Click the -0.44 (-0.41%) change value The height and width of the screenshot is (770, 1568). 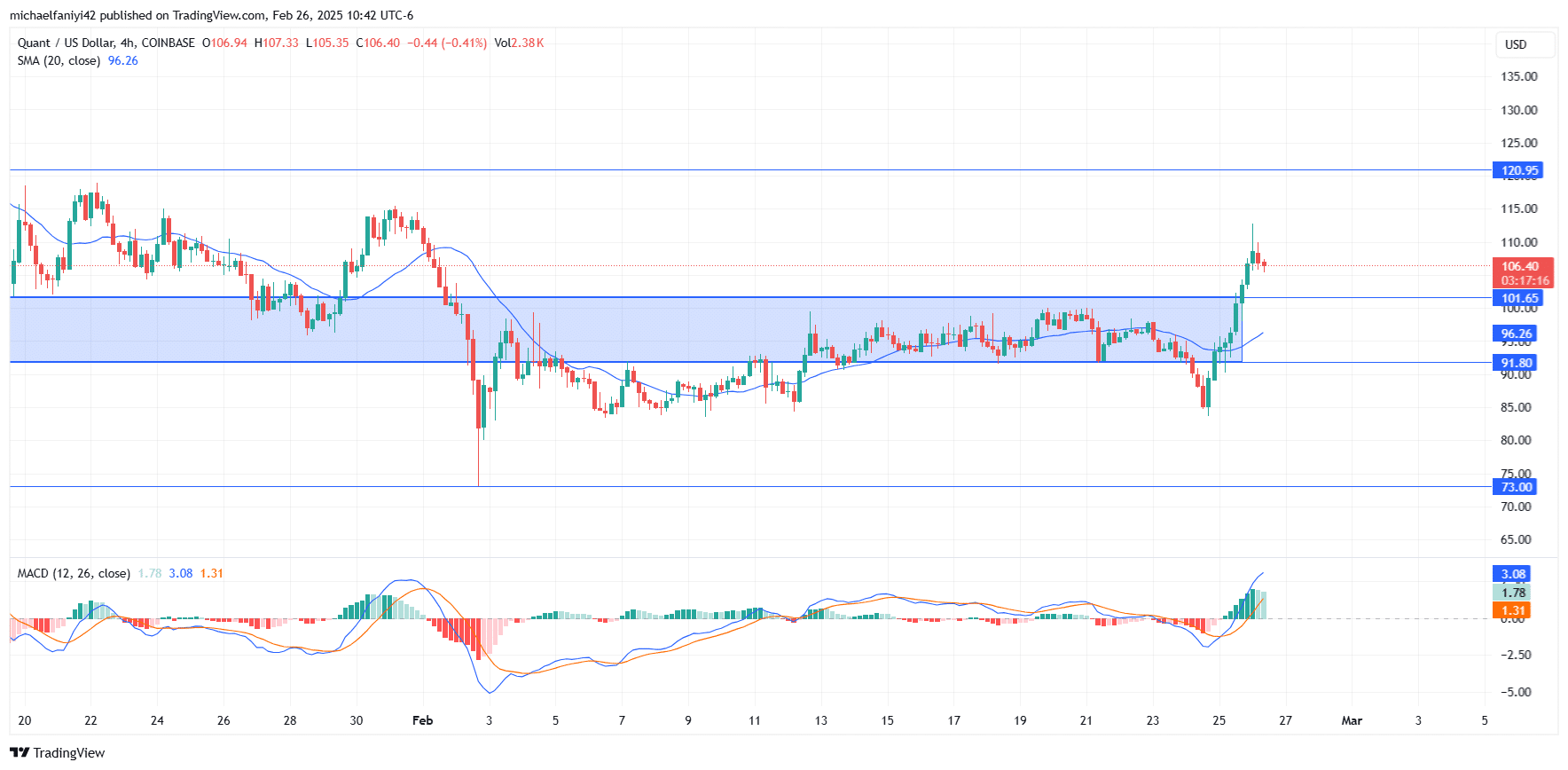[447, 43]
